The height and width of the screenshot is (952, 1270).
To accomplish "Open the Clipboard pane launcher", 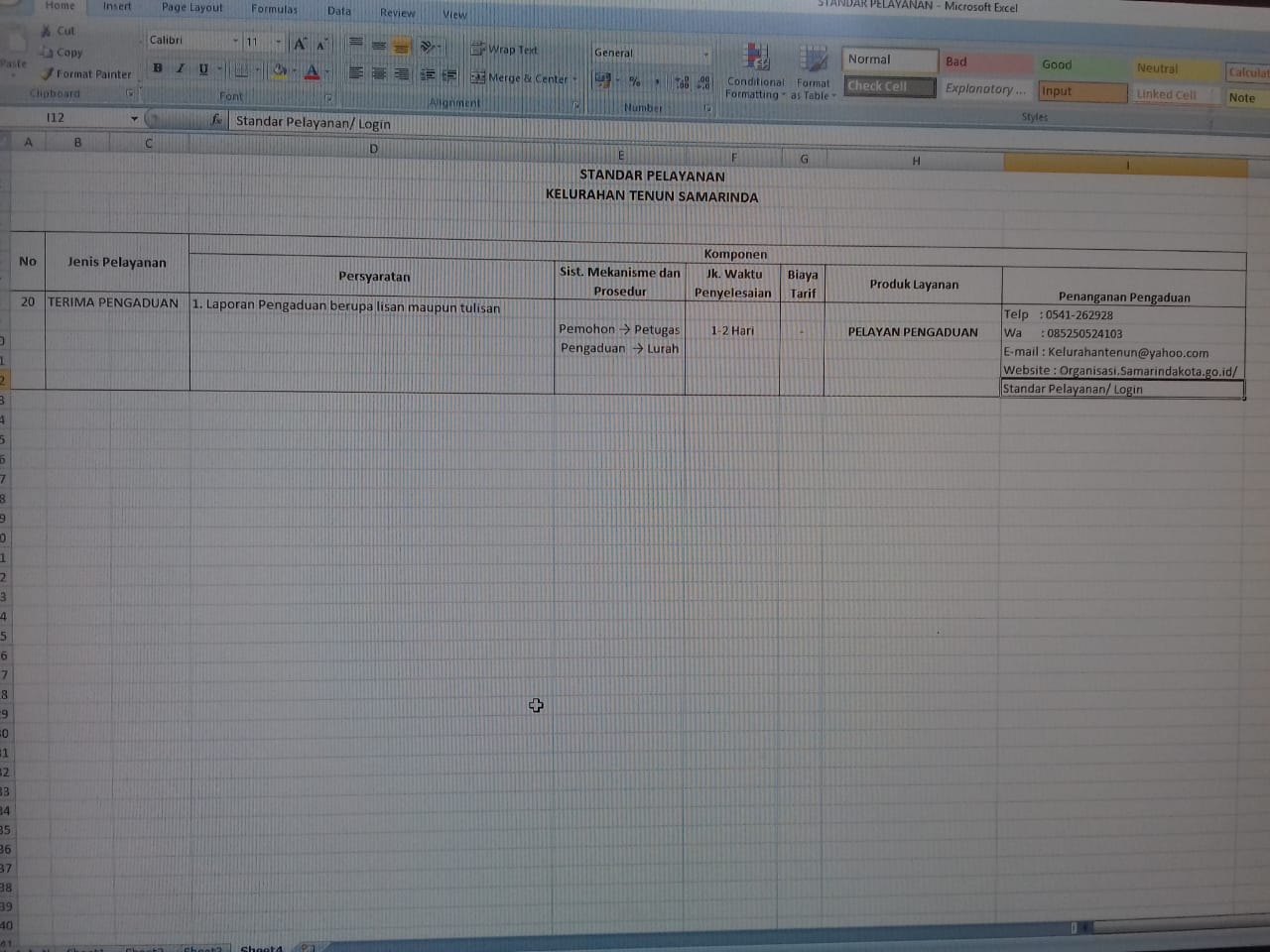I will (129, 93).
